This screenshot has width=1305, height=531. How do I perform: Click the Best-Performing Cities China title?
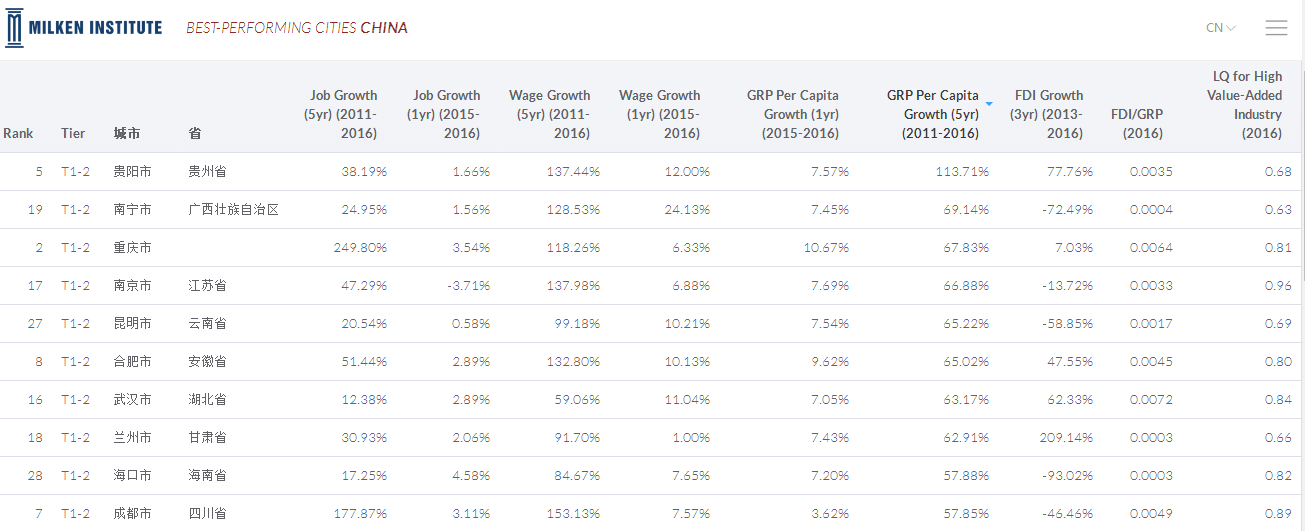(x=297, y=28)
